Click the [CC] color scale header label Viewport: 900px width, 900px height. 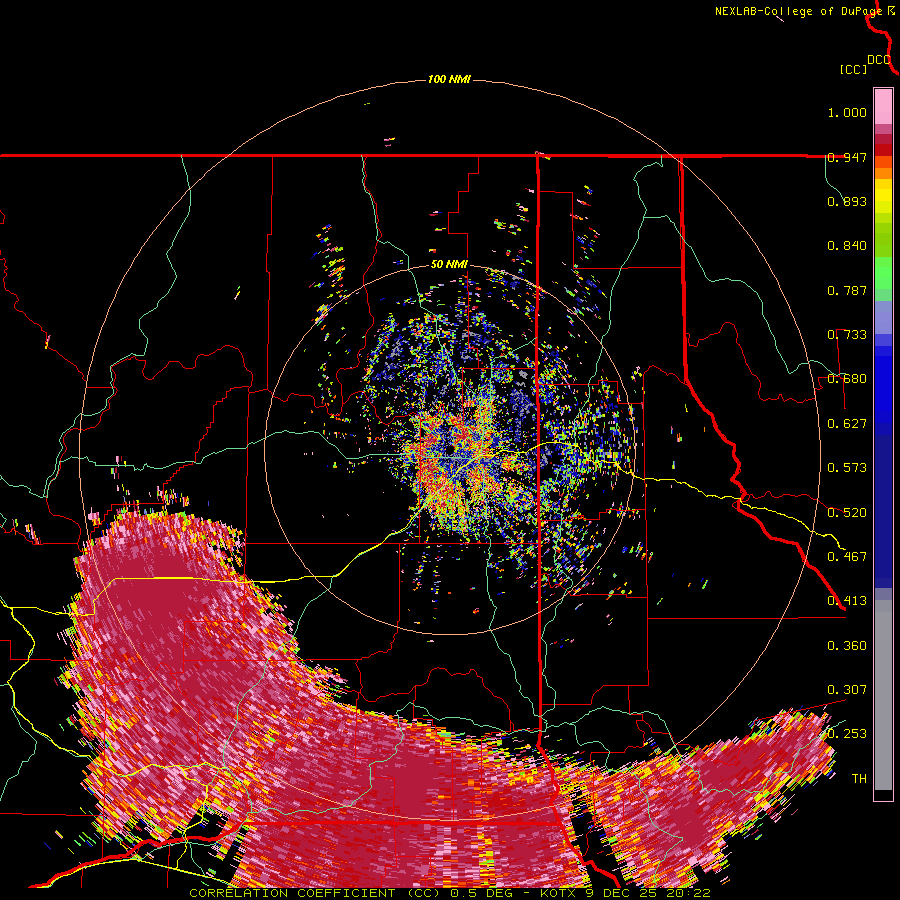click(x=853, y=69)
